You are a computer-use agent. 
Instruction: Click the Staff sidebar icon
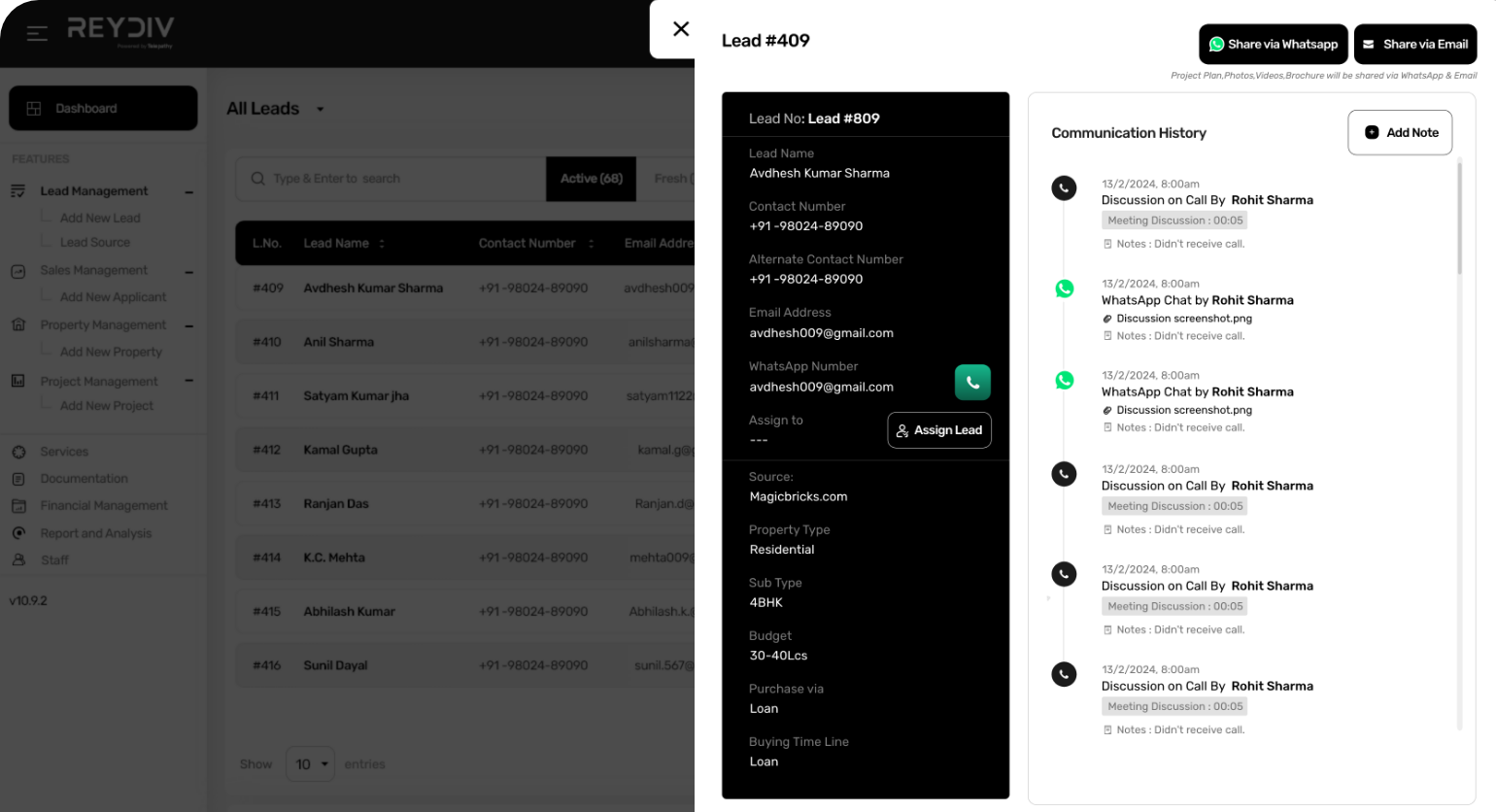click(x=18, y=560)
